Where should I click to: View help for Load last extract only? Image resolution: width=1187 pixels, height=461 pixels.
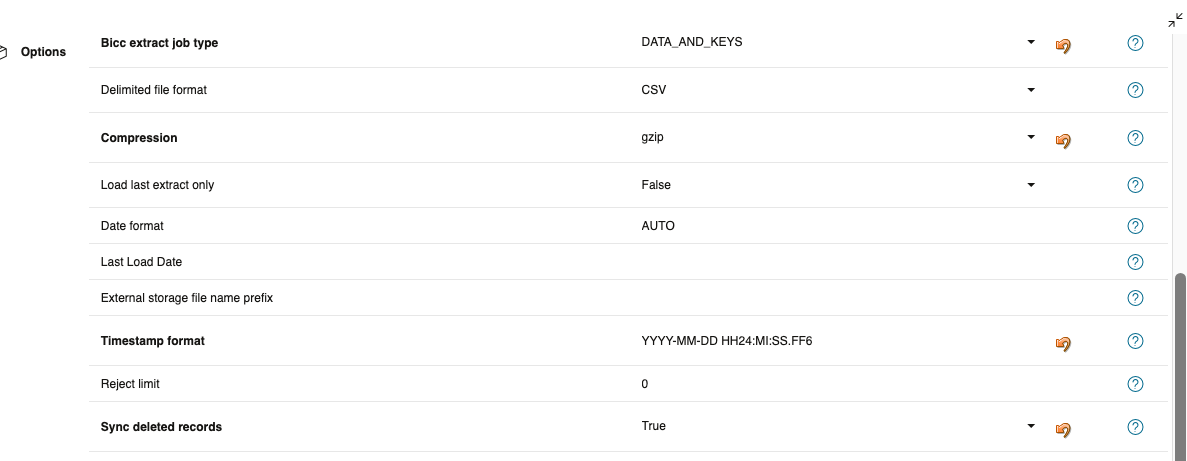(x=1135, y=185)
